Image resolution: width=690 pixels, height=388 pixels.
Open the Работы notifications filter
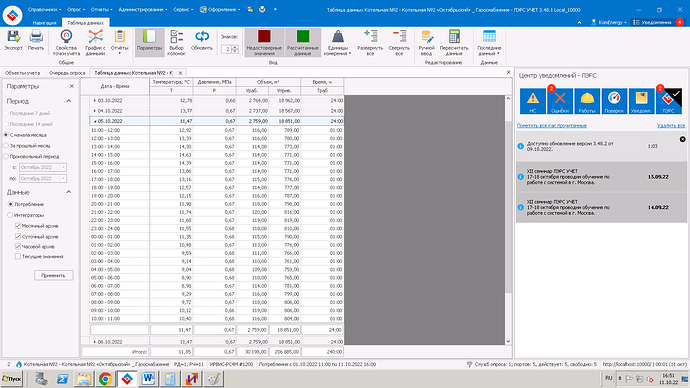pyautogui.click(x=587, y=101)
